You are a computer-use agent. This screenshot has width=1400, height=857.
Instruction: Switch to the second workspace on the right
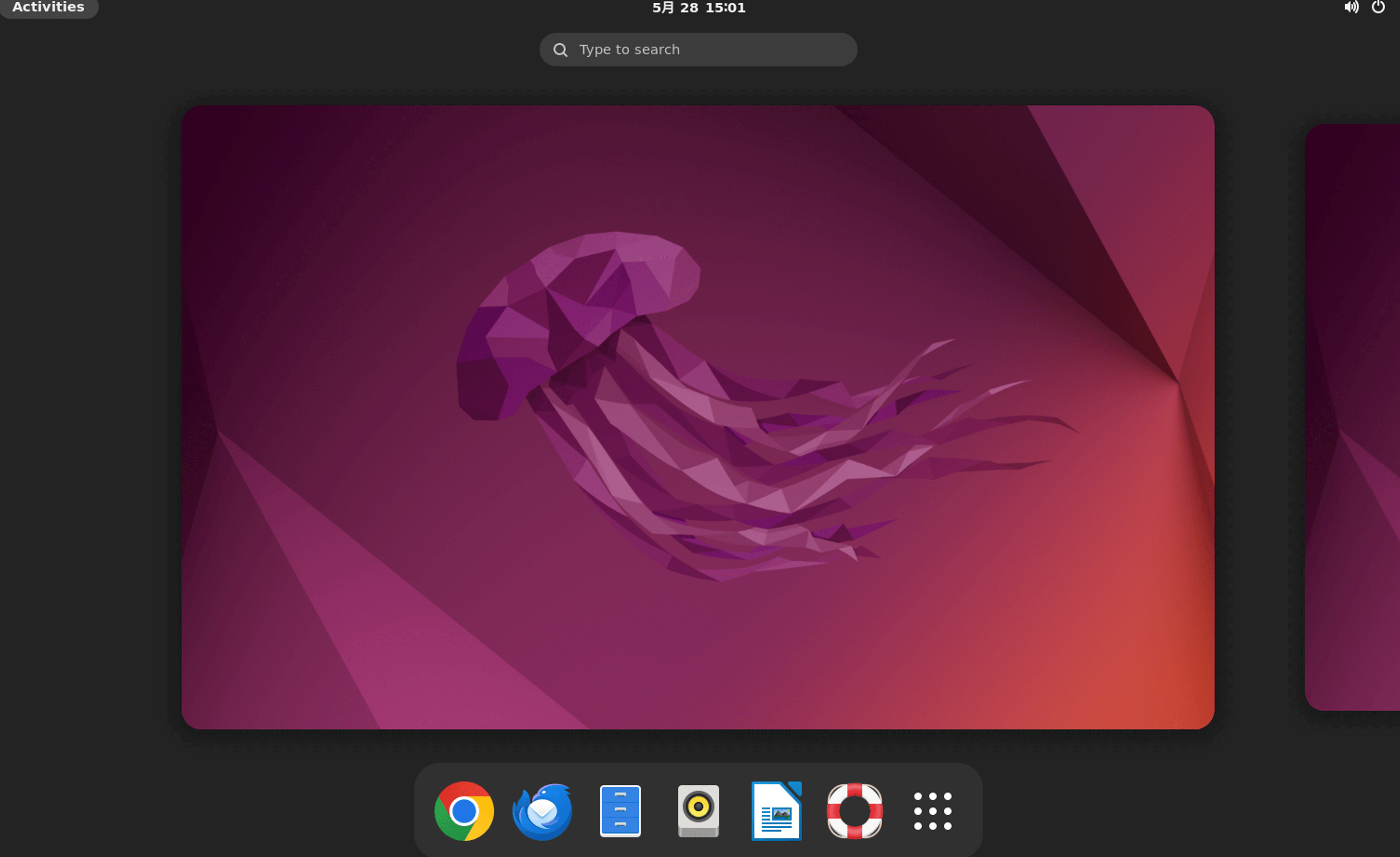pos(1352,416)
